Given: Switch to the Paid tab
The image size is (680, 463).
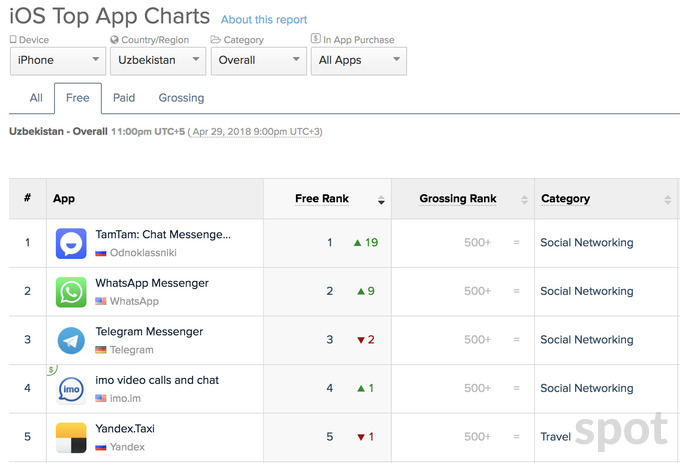Looking at the screenshot, I should pos(124,98).
